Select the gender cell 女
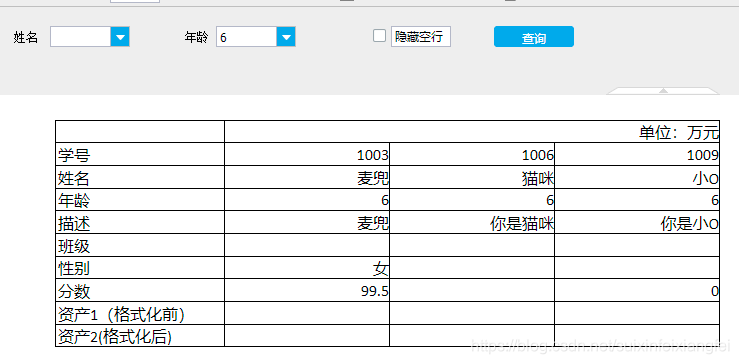 click(x=307, y=268)
